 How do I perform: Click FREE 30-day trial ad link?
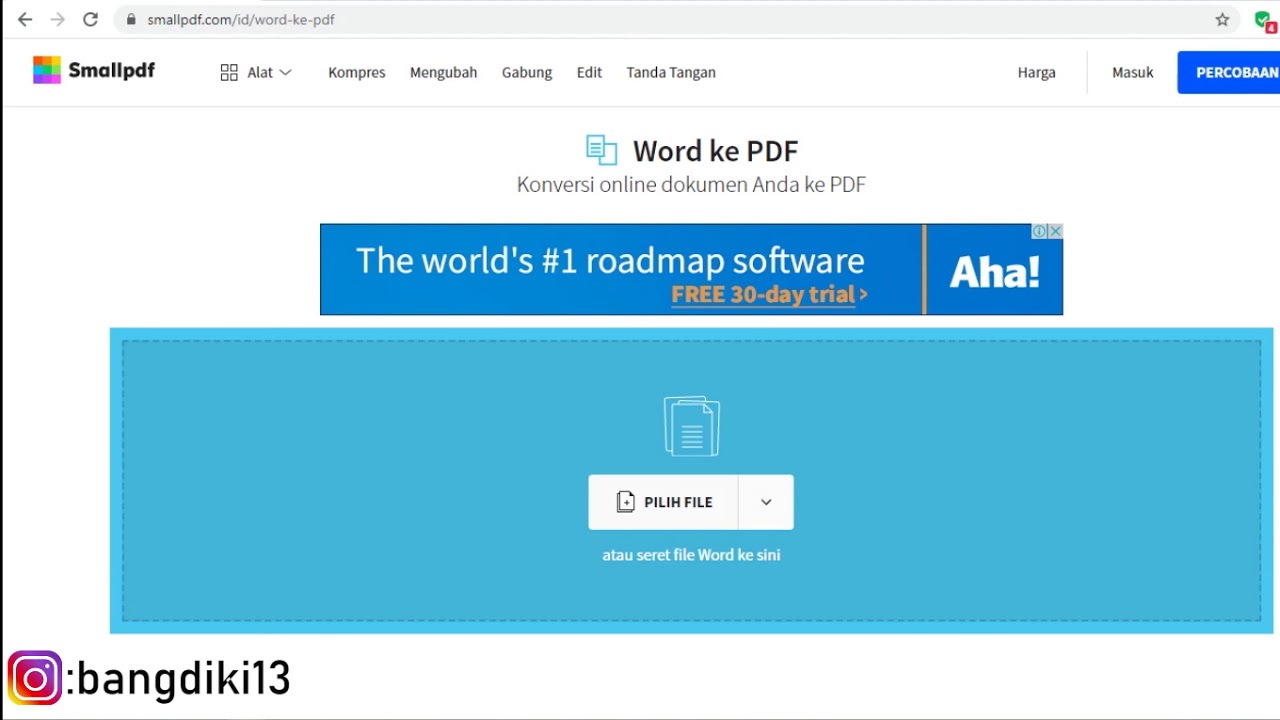(769, 294)
